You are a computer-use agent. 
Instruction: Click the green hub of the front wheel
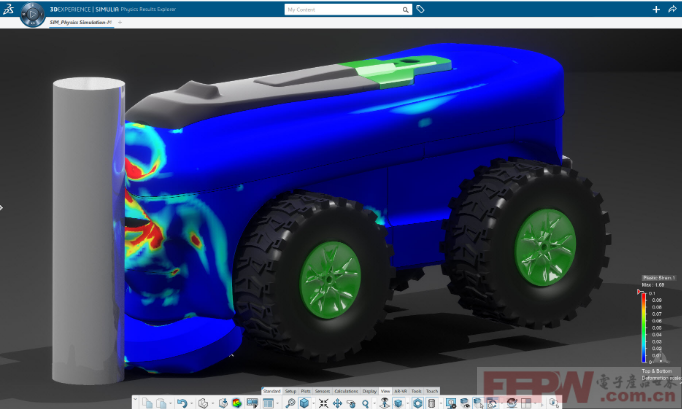click(x=330, y=279)
